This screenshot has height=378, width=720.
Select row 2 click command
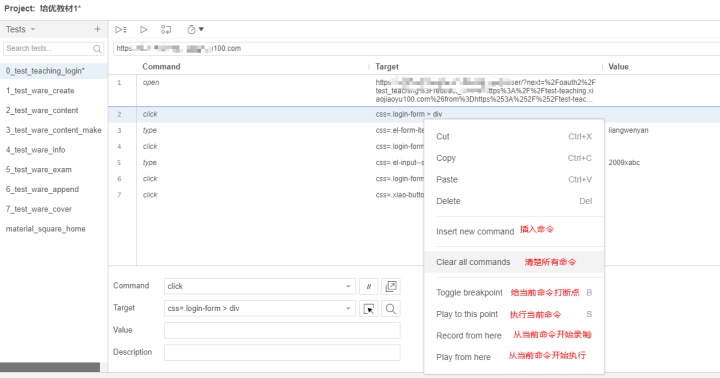[414, 114]
